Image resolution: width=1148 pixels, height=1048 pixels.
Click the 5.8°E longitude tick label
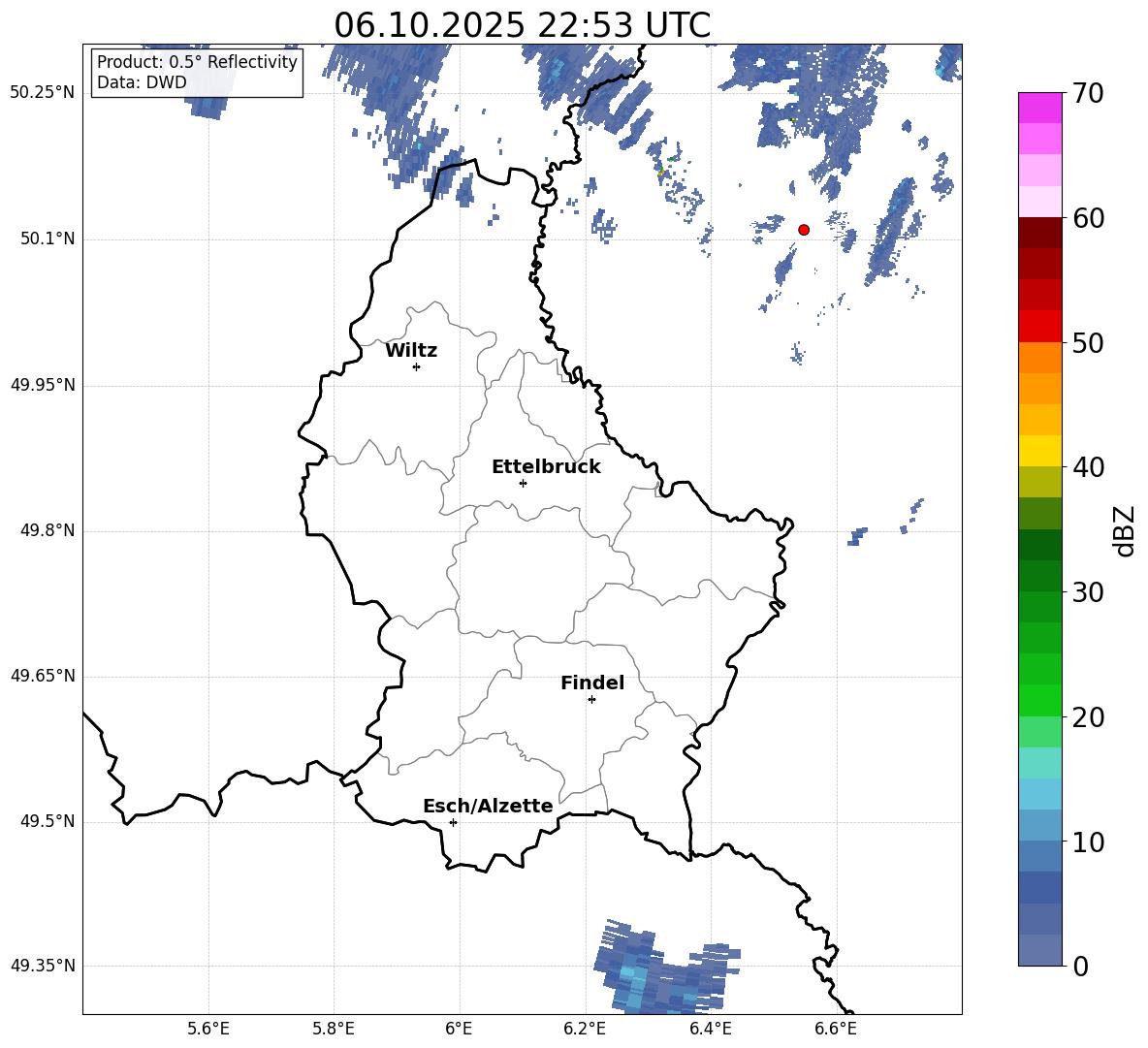[x=334, y=1029]
